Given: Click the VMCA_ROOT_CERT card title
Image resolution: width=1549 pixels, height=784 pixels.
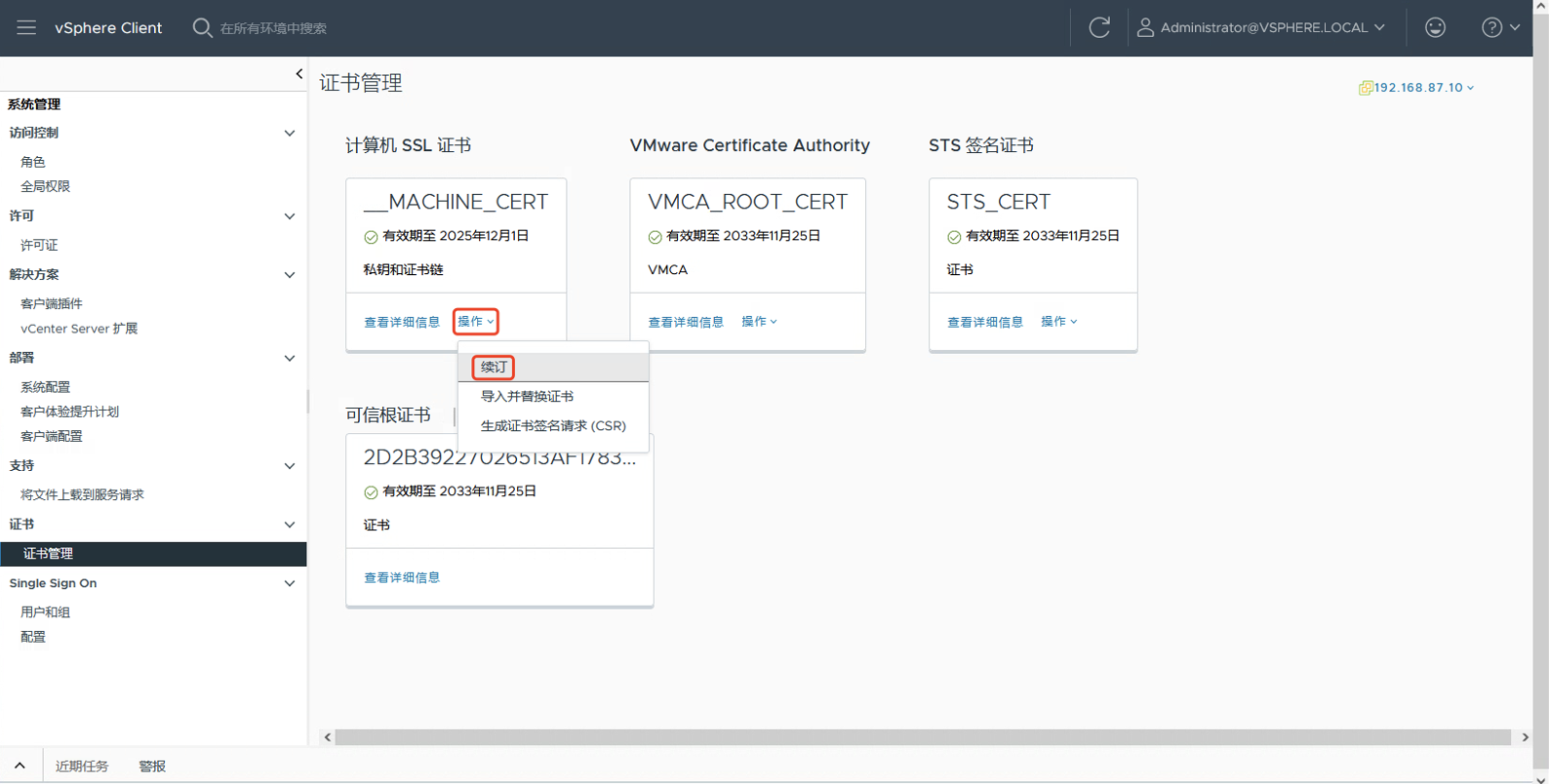Looking at the screenshot, I should [x=747, y=202].
